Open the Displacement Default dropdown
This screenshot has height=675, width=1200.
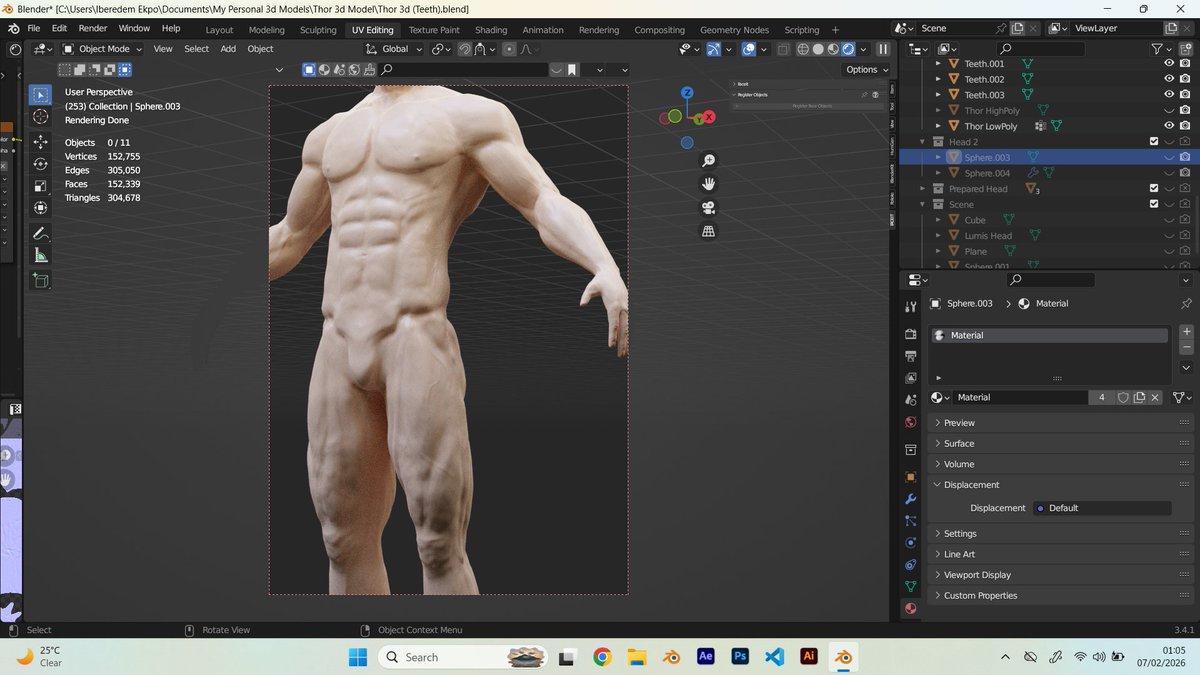pyautogui.click(x=1101, y=508)
